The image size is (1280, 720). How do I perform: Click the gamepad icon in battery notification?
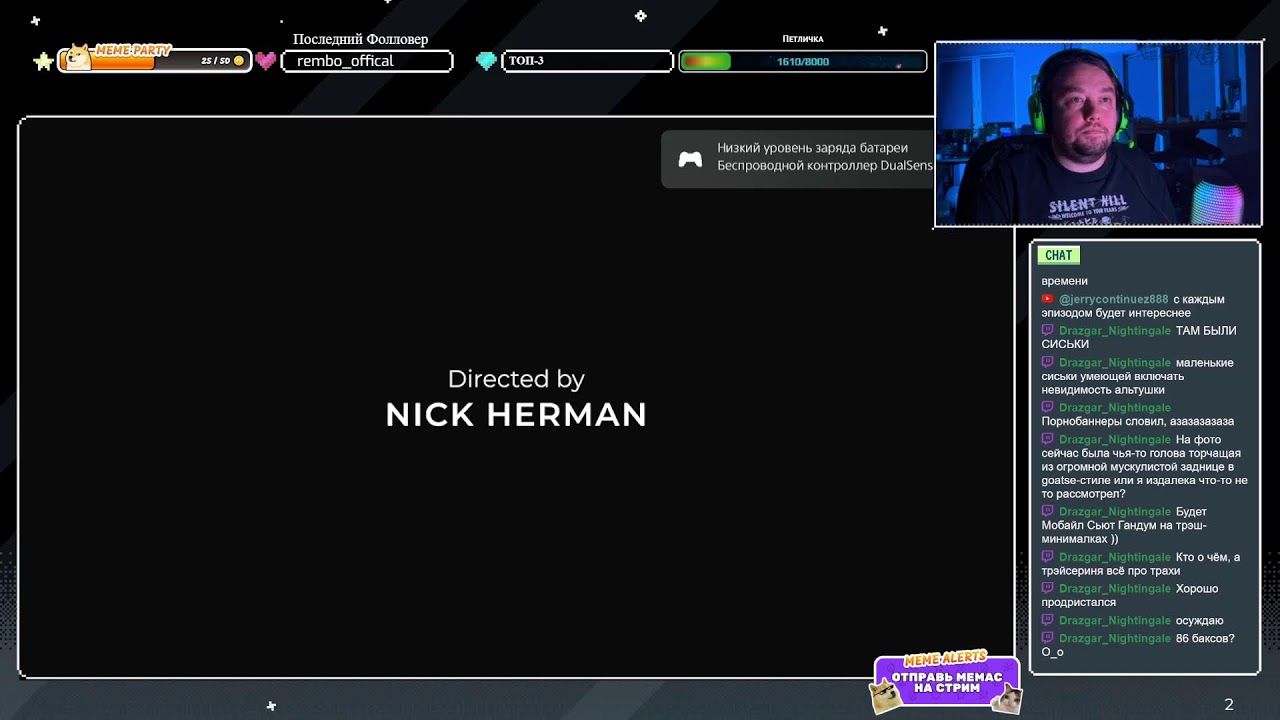pyautogui.click(x=690, y=160)
